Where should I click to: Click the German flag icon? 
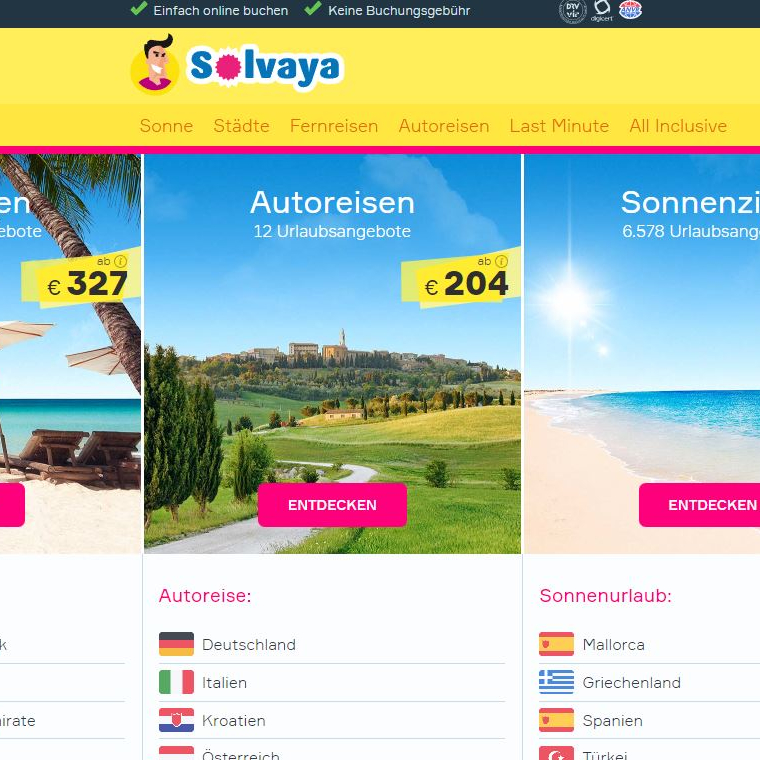point(176,644)
